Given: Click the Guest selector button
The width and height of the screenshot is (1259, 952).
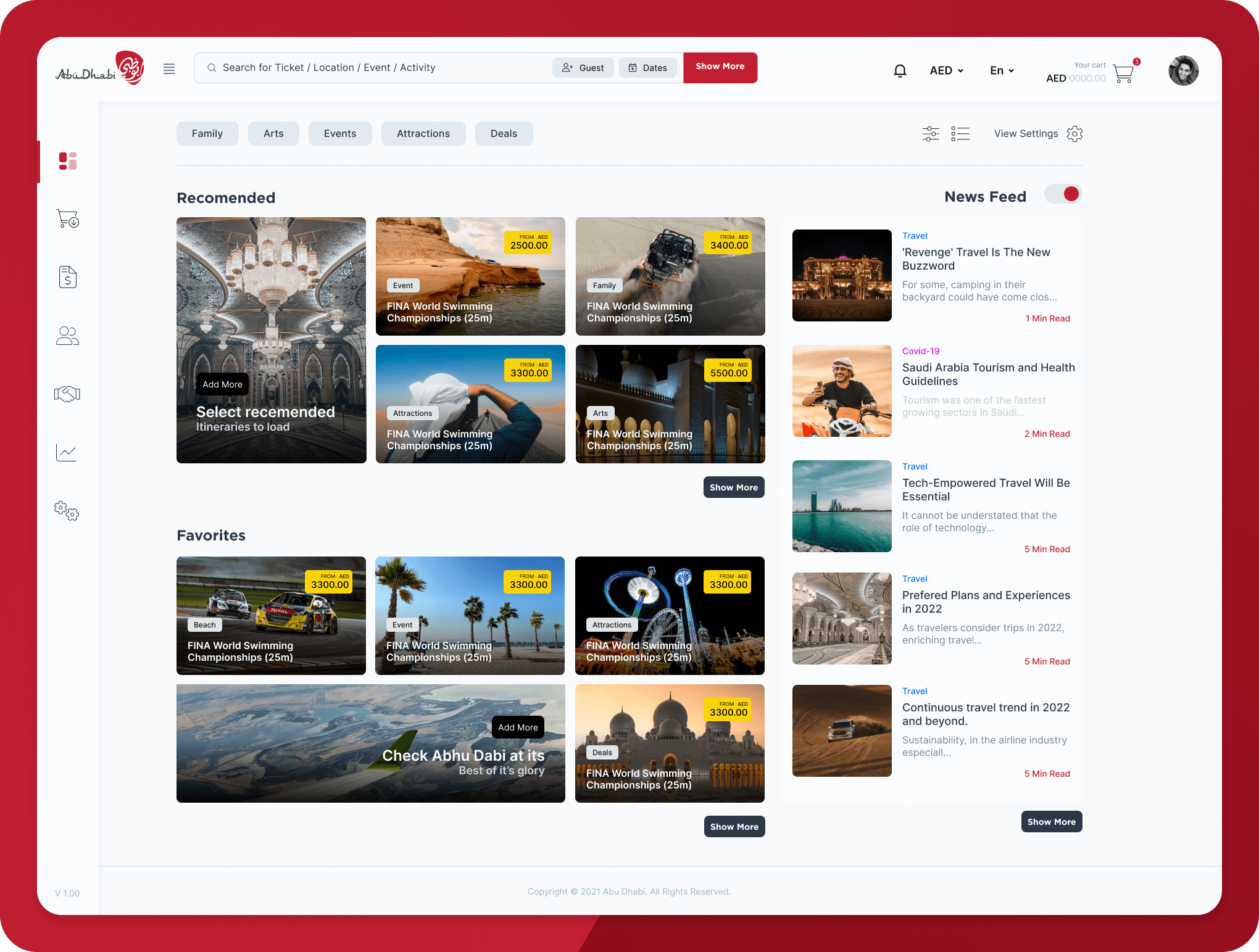Looking at the screenshot, I should (x=583, y=68).
